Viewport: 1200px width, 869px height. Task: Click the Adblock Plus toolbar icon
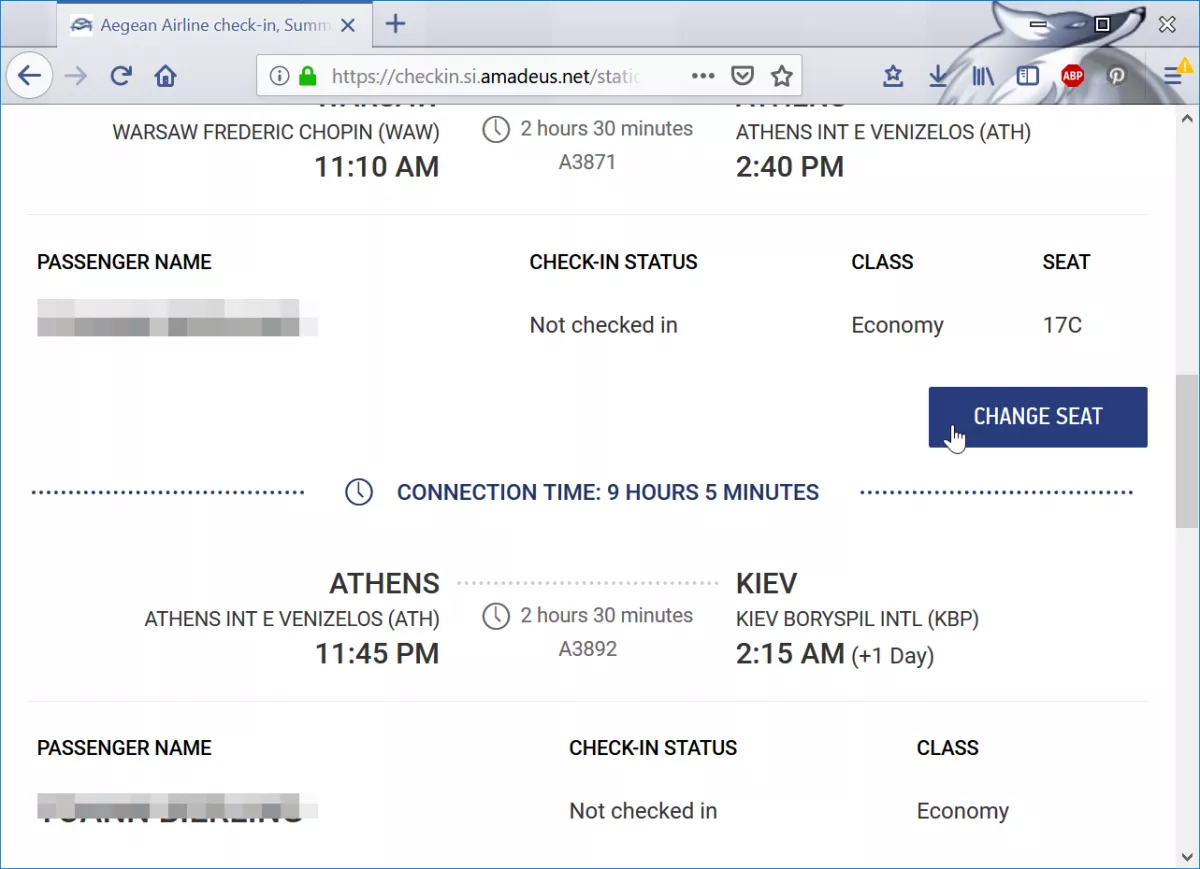[x=1072, y=75]
